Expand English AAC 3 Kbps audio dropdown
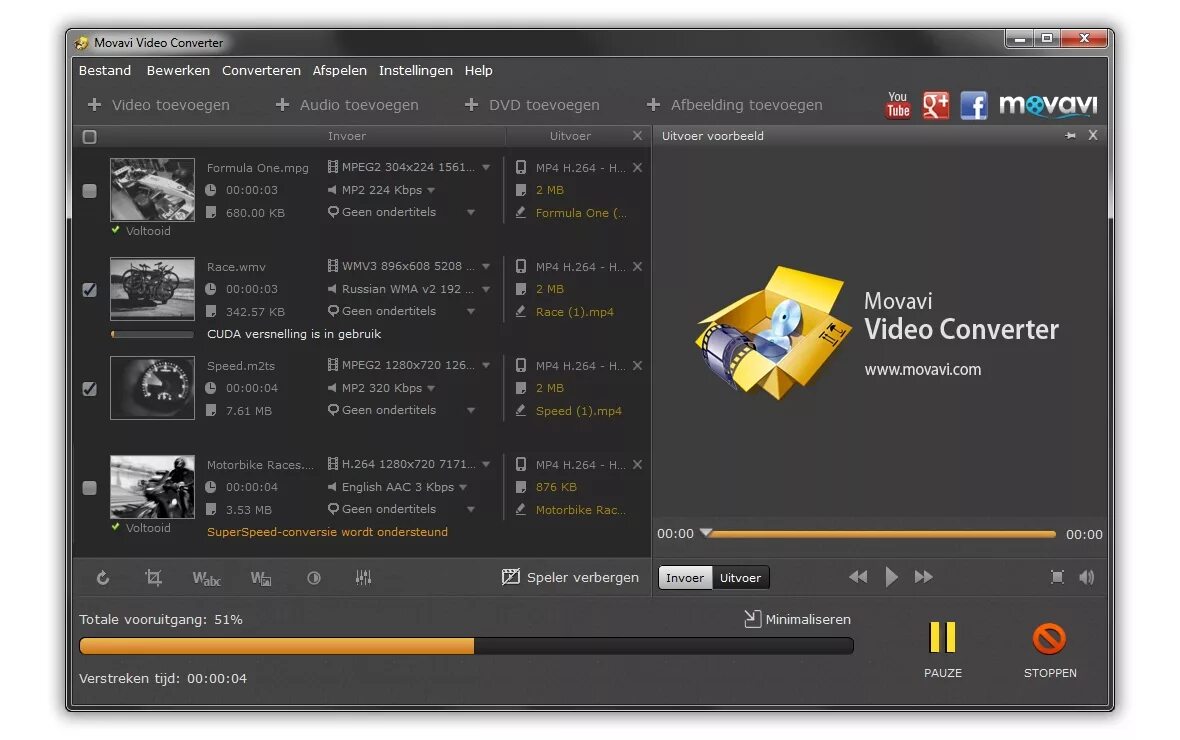Screen dimensions: 1180x740 coord(463,487)
